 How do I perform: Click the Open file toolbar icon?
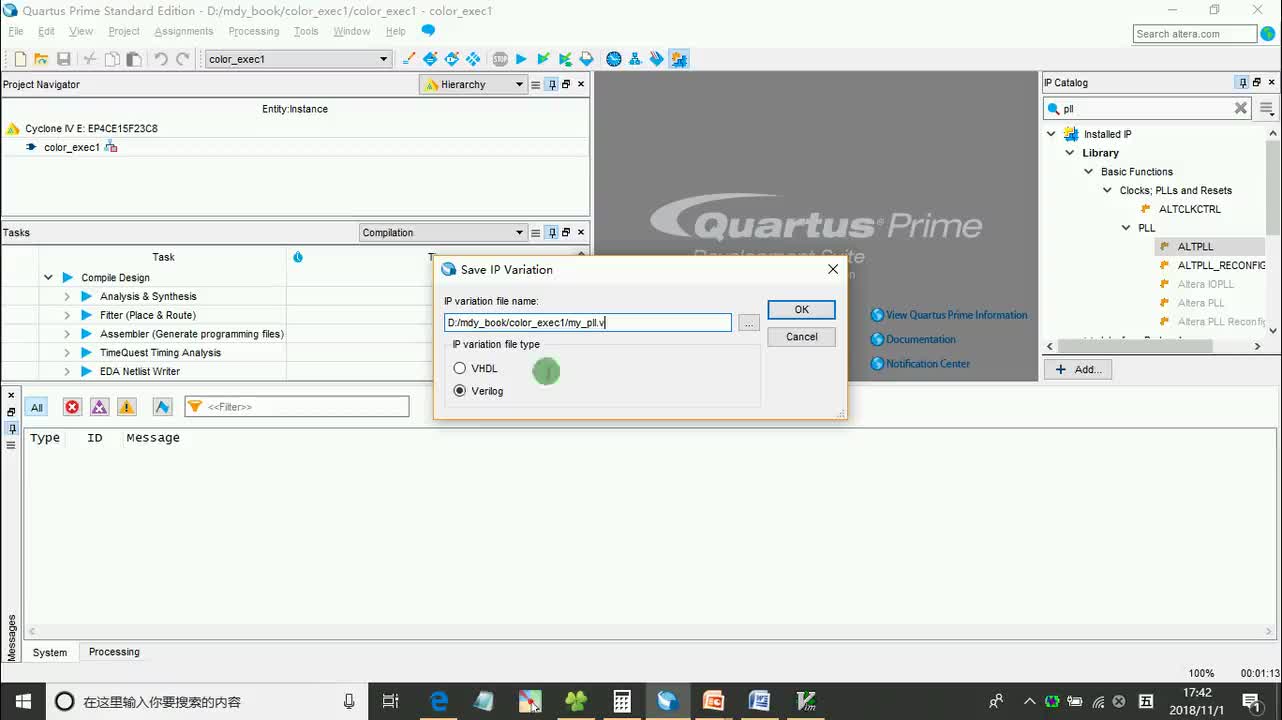click(x=41, y=59)
